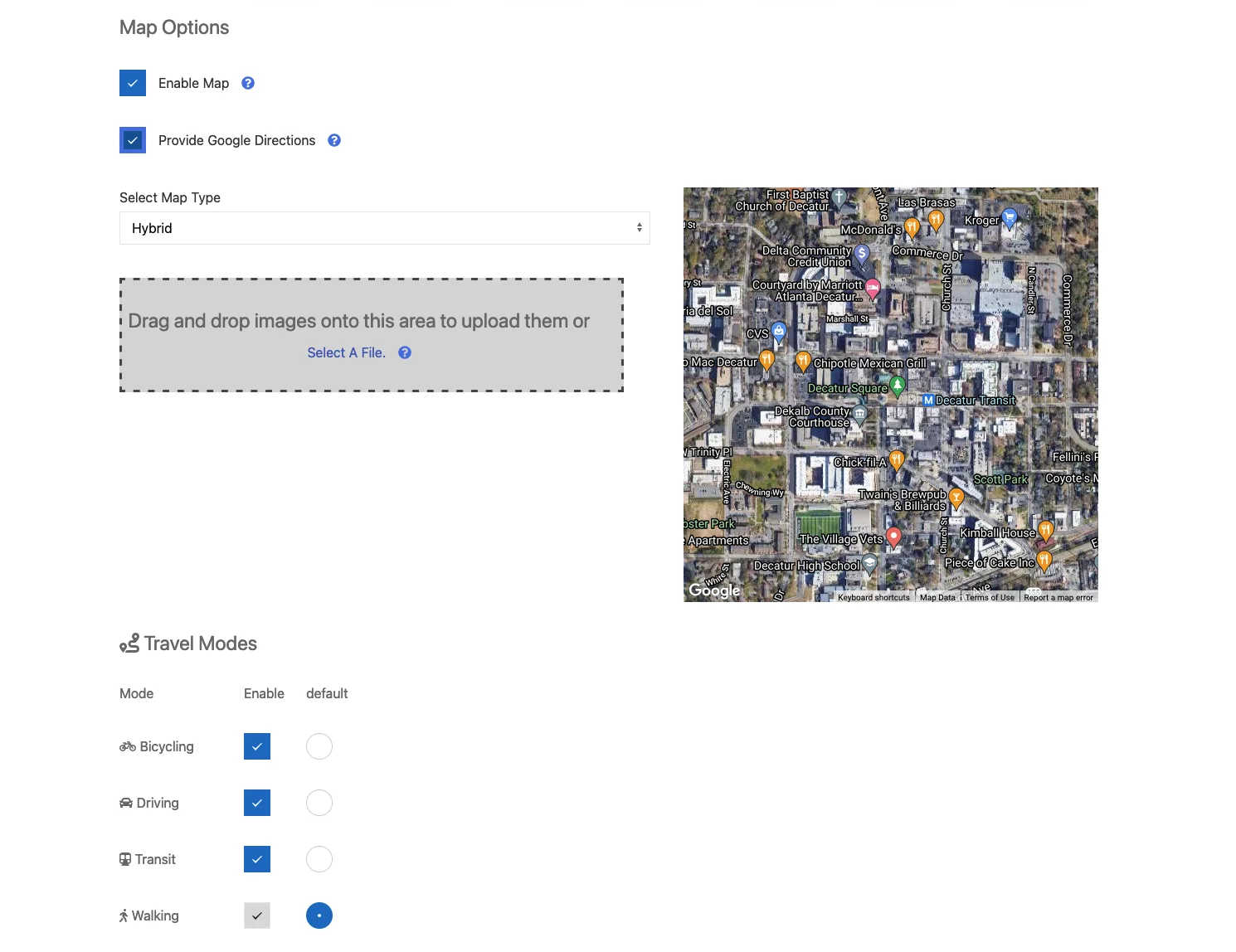Click the Delta Community Credit Union pin
The width and height of the screenshot is (1236, 952).
(x=862, y=255)
